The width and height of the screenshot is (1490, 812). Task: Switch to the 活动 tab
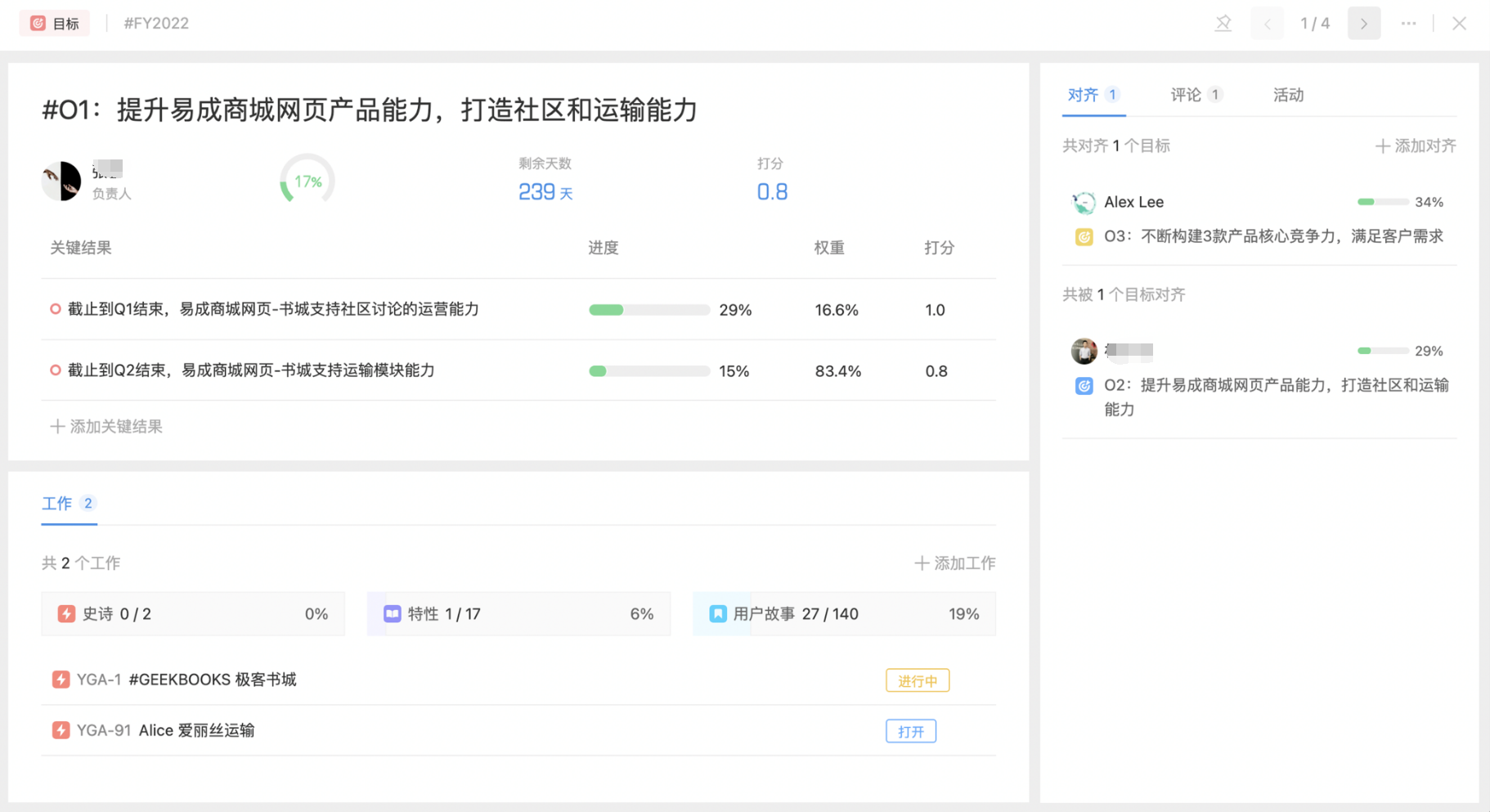coord(1288,95)
